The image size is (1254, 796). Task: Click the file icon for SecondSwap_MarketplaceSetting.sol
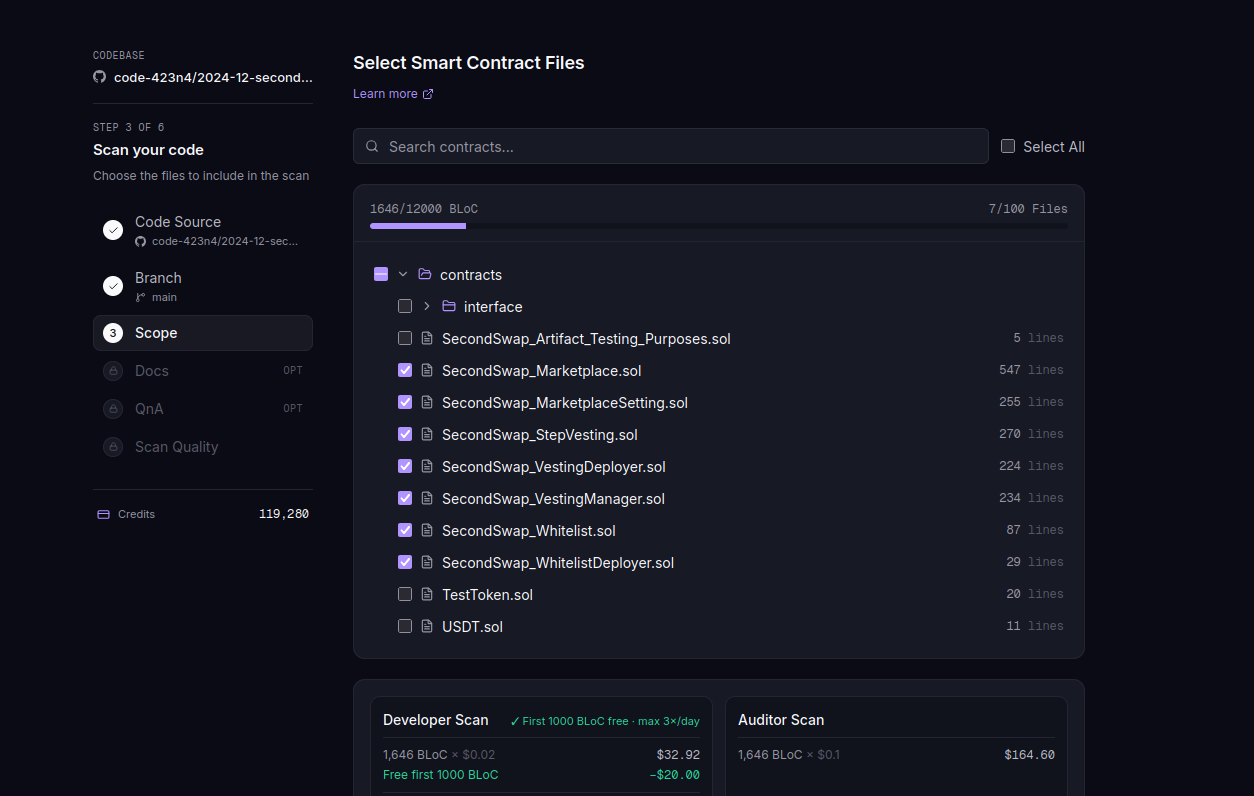427,402
